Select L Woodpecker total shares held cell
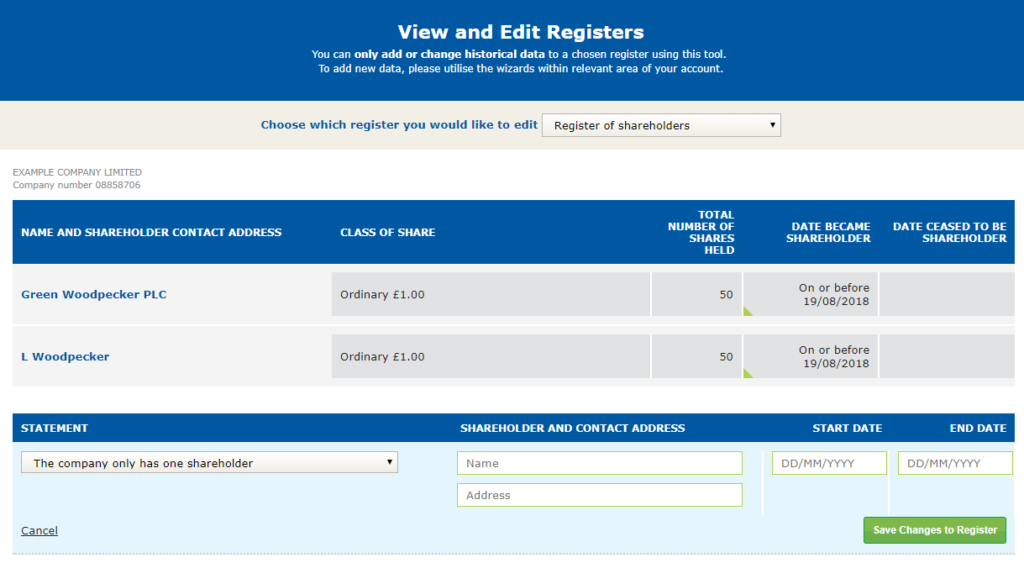 pos(696,357)
